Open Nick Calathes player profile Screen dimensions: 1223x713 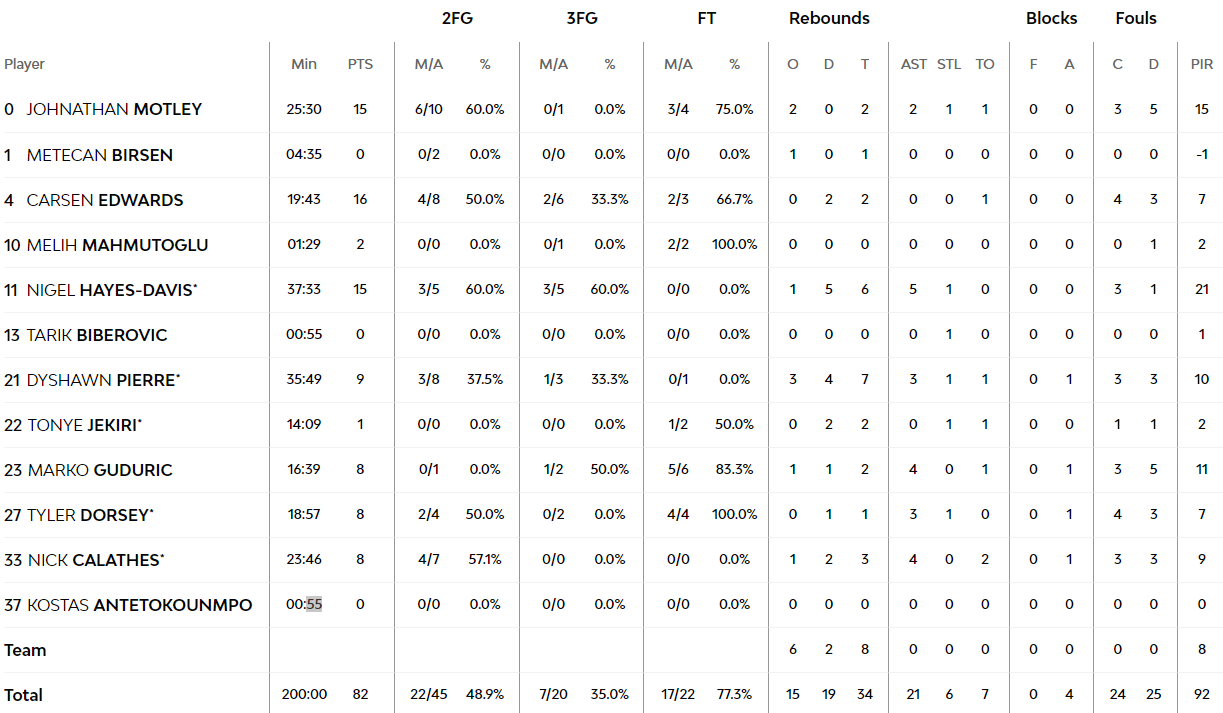point(94,560)
